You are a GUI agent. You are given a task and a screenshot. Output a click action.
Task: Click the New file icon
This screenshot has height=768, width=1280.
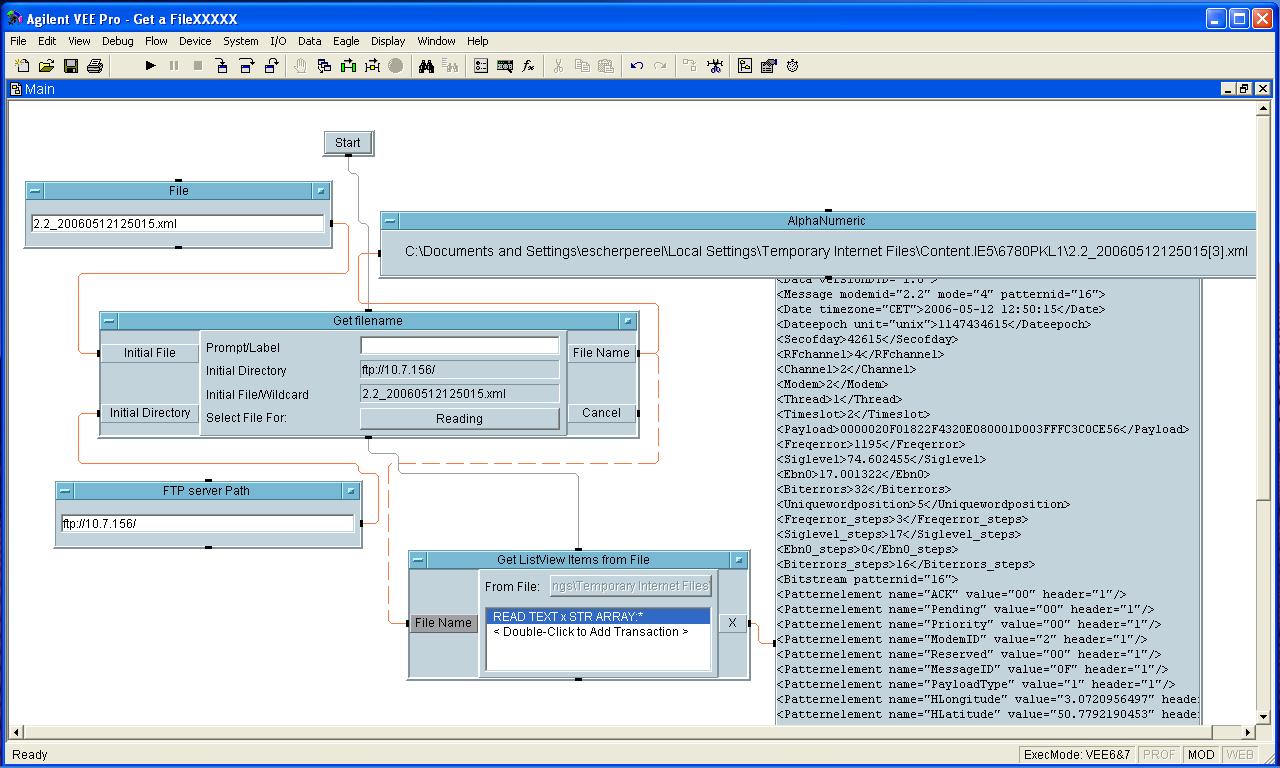22,66
